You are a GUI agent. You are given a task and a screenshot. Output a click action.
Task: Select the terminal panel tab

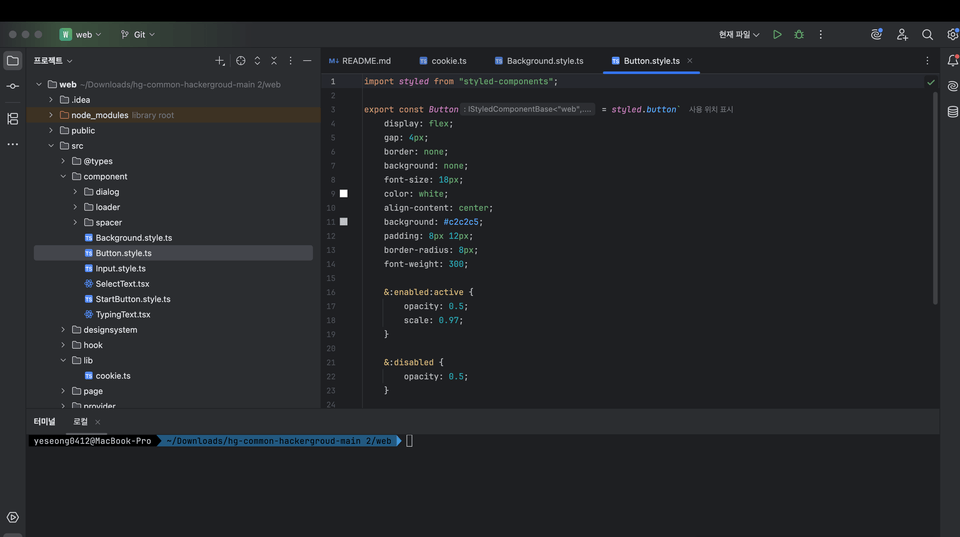click(44, 422)
